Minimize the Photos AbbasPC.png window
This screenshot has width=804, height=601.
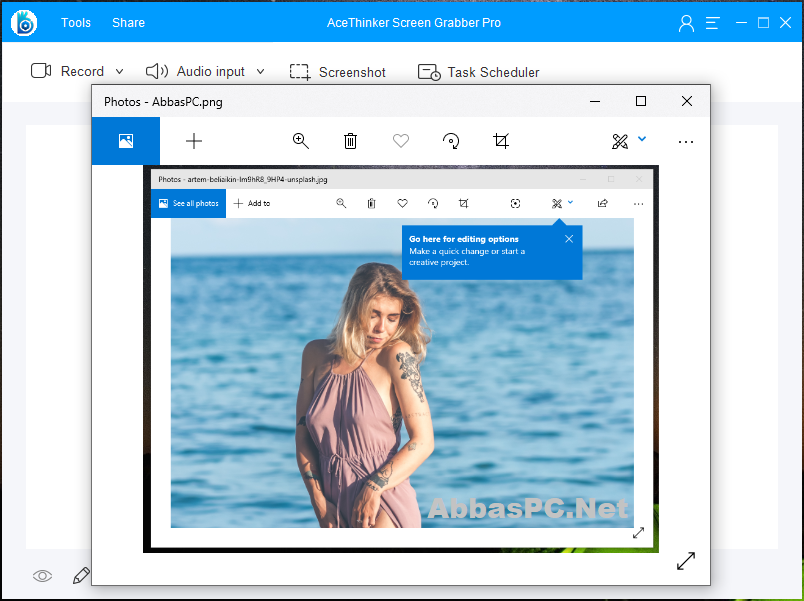pyautogui.click(x=595, y=102)
